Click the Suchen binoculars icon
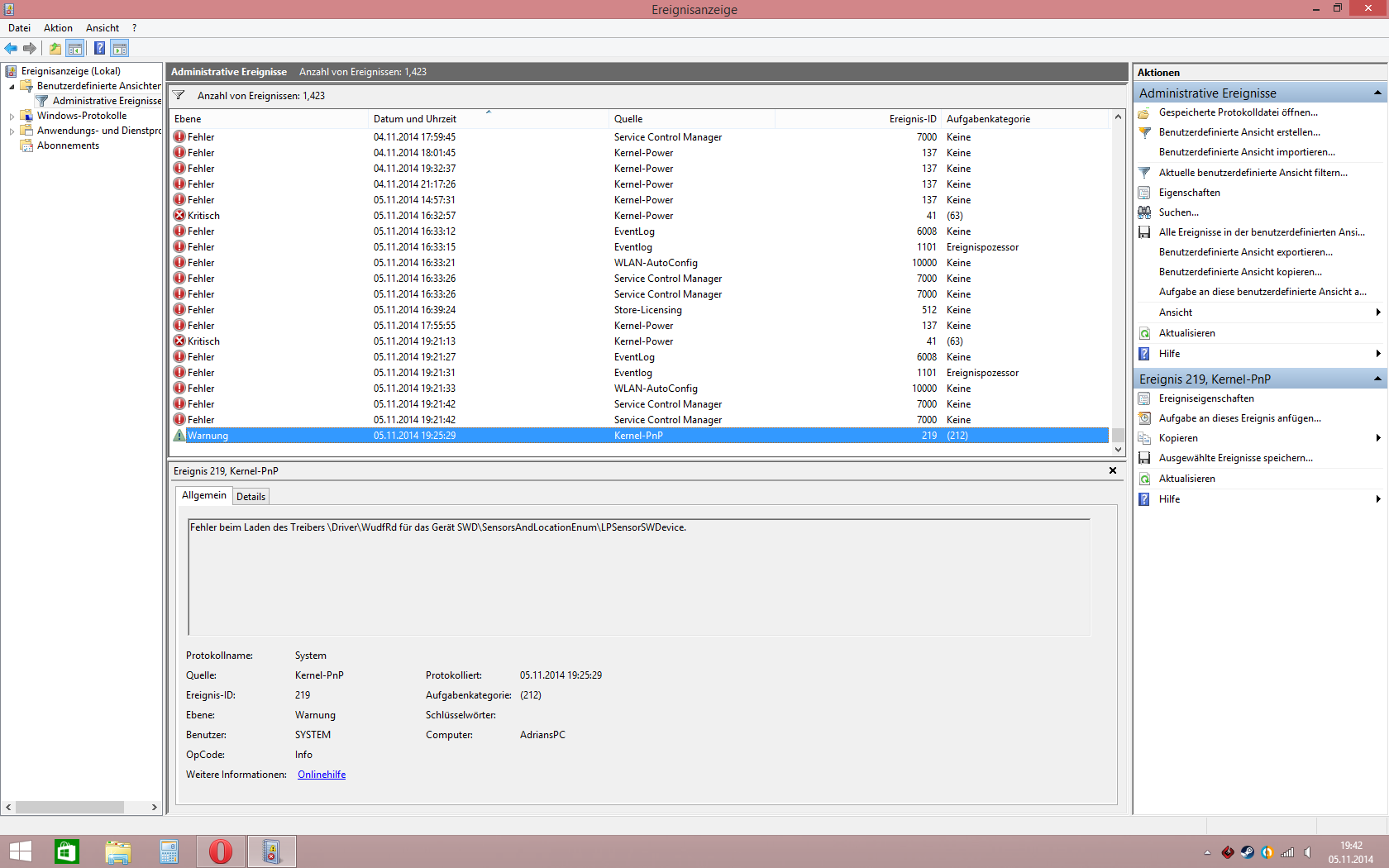Viewport: 1389px width, 868px height. click(x=1144, y=212)
